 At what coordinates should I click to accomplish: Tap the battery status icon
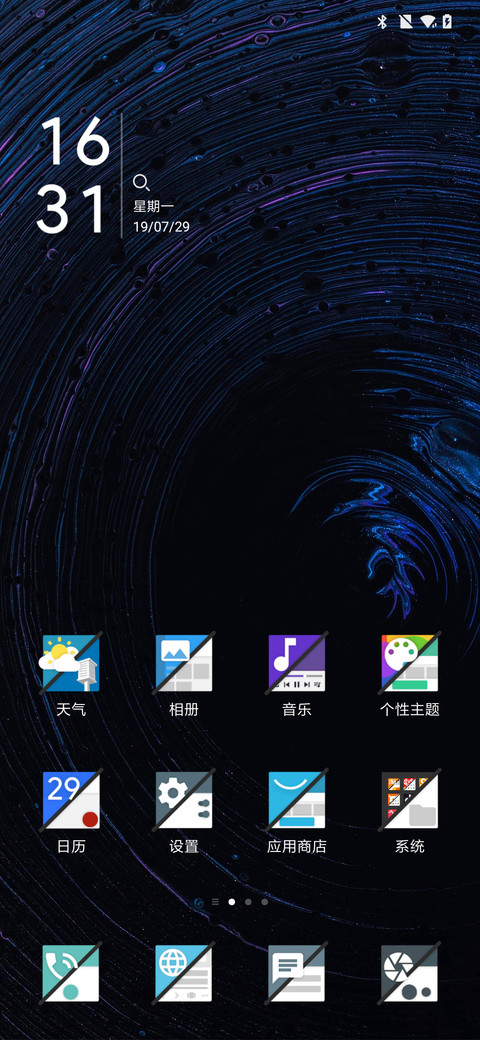[x=448, y=22]
